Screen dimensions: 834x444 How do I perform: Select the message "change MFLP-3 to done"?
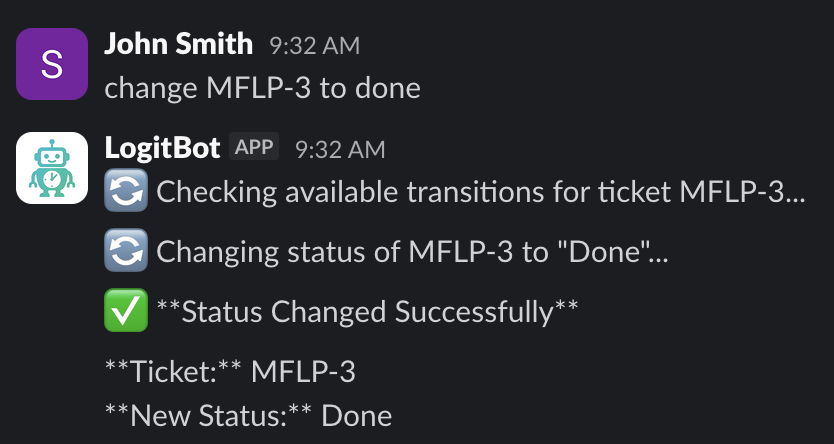point(262,88)
